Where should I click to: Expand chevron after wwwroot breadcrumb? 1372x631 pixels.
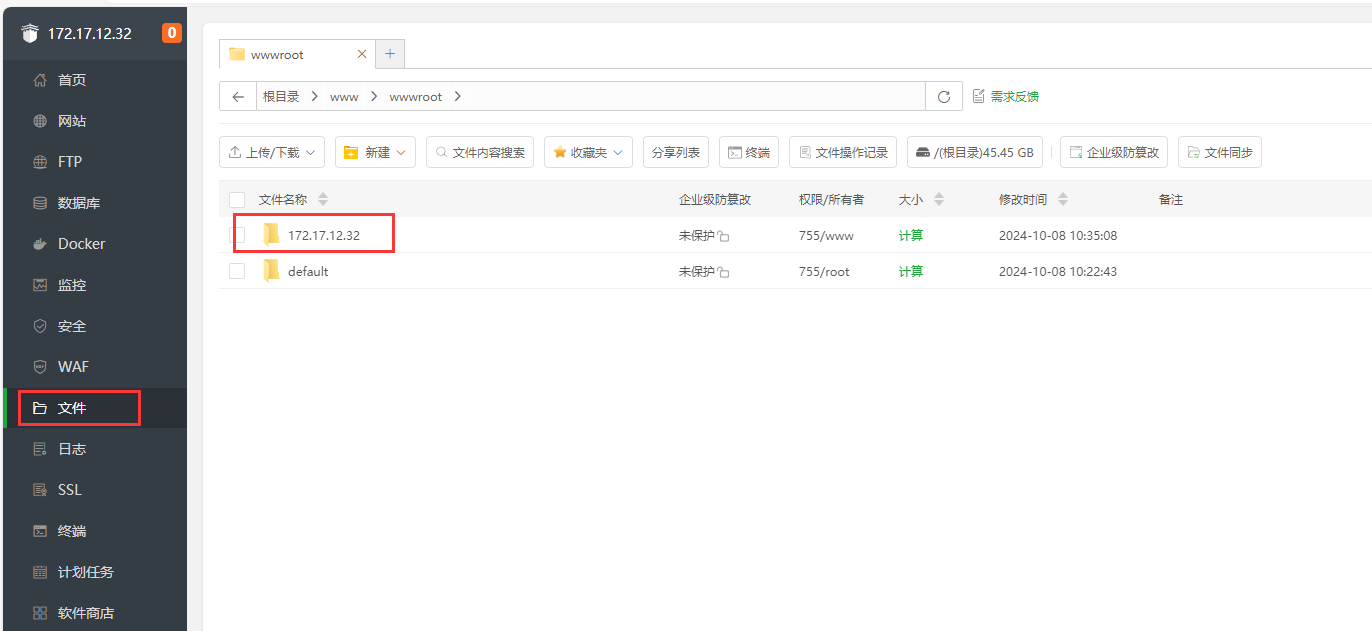click(x=457, y=97)
